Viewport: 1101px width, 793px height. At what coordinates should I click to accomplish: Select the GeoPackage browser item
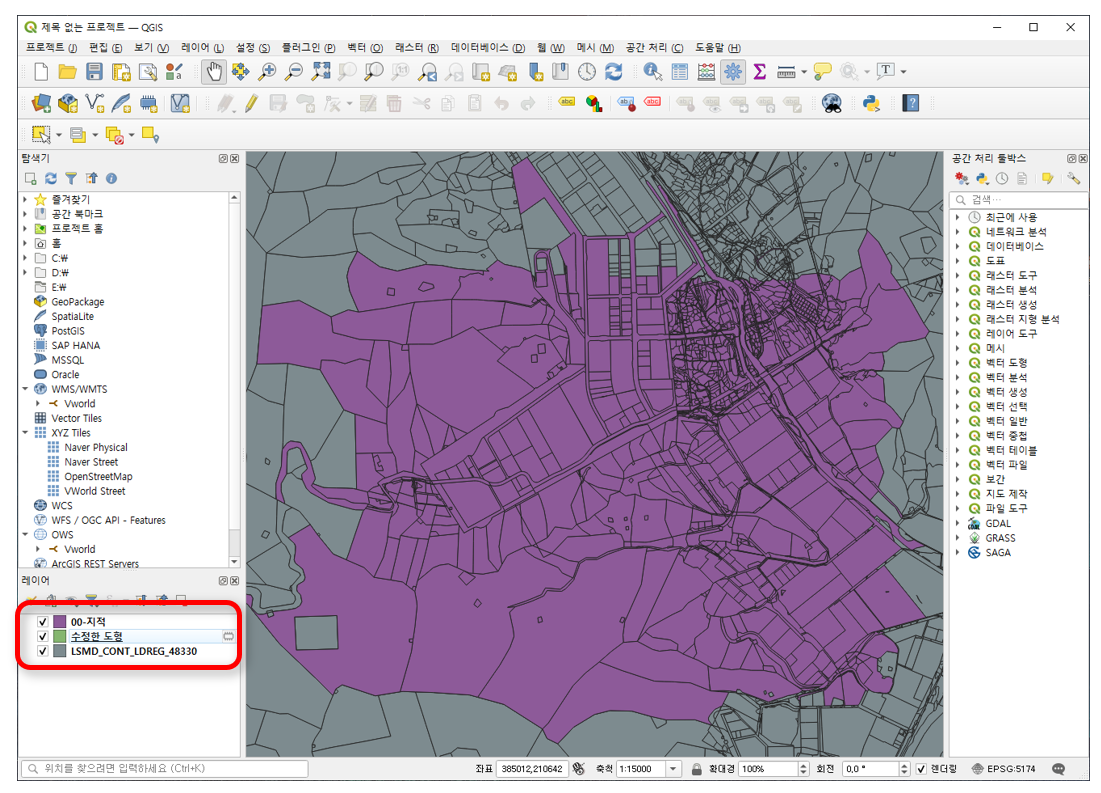(x=77, y=302)
